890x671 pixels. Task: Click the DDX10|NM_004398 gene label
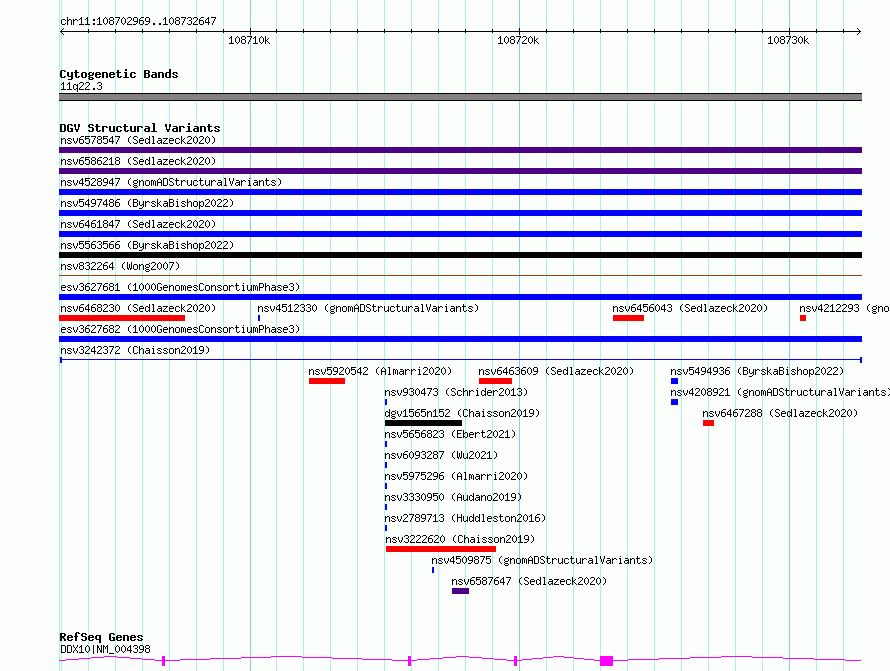tap(105, 649)
